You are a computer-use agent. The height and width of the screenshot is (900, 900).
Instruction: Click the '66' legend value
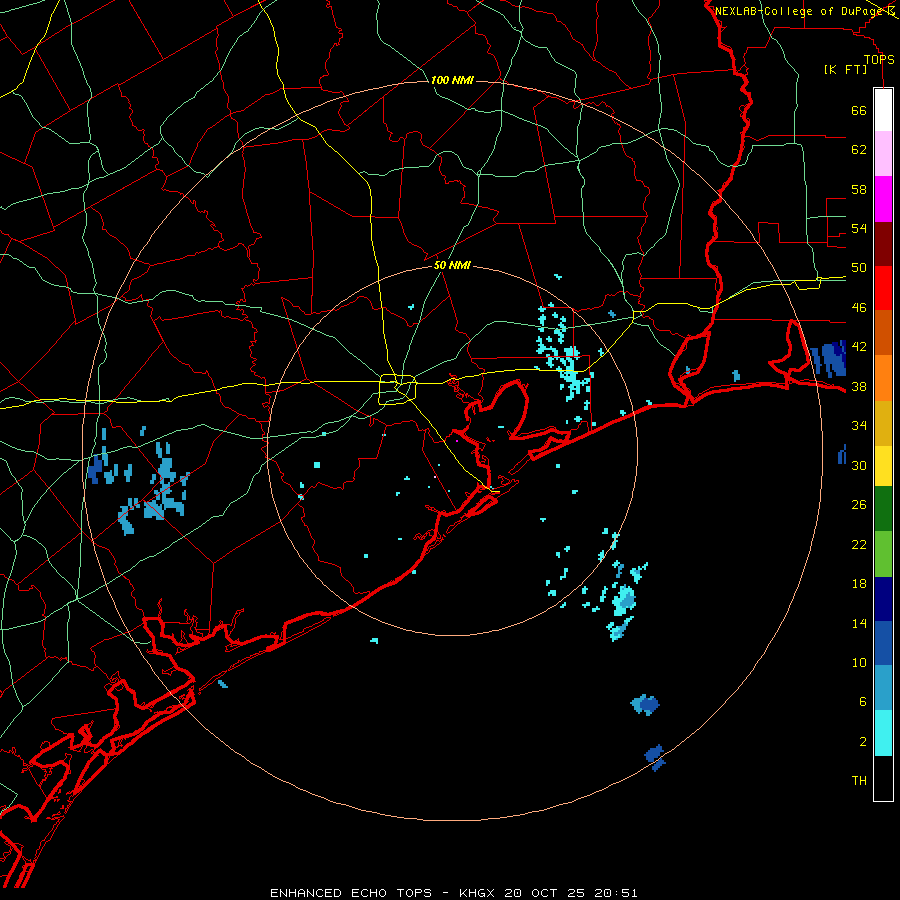(859, 110)
